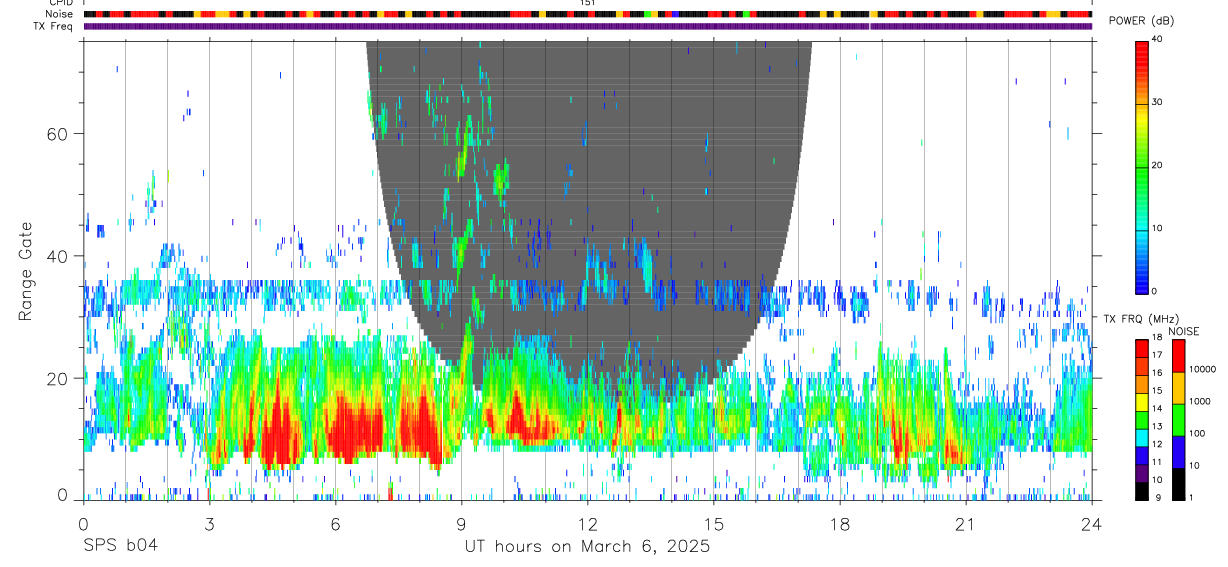1228x567 pixels.
Task: Click the 21 hour tick on UT axis
Action: (965, 523)
